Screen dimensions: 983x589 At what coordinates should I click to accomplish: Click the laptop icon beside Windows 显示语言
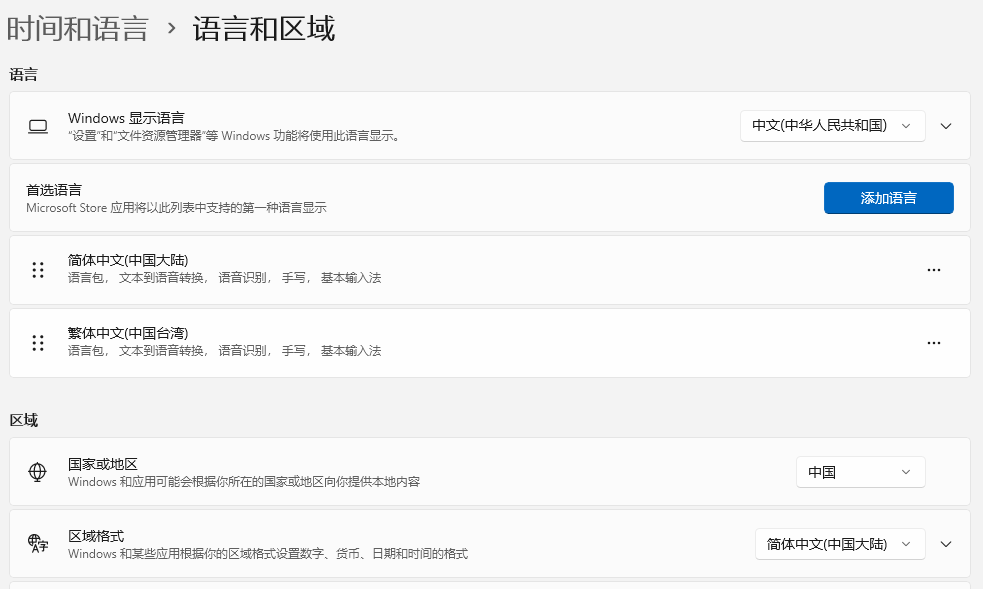pos(38,126)
